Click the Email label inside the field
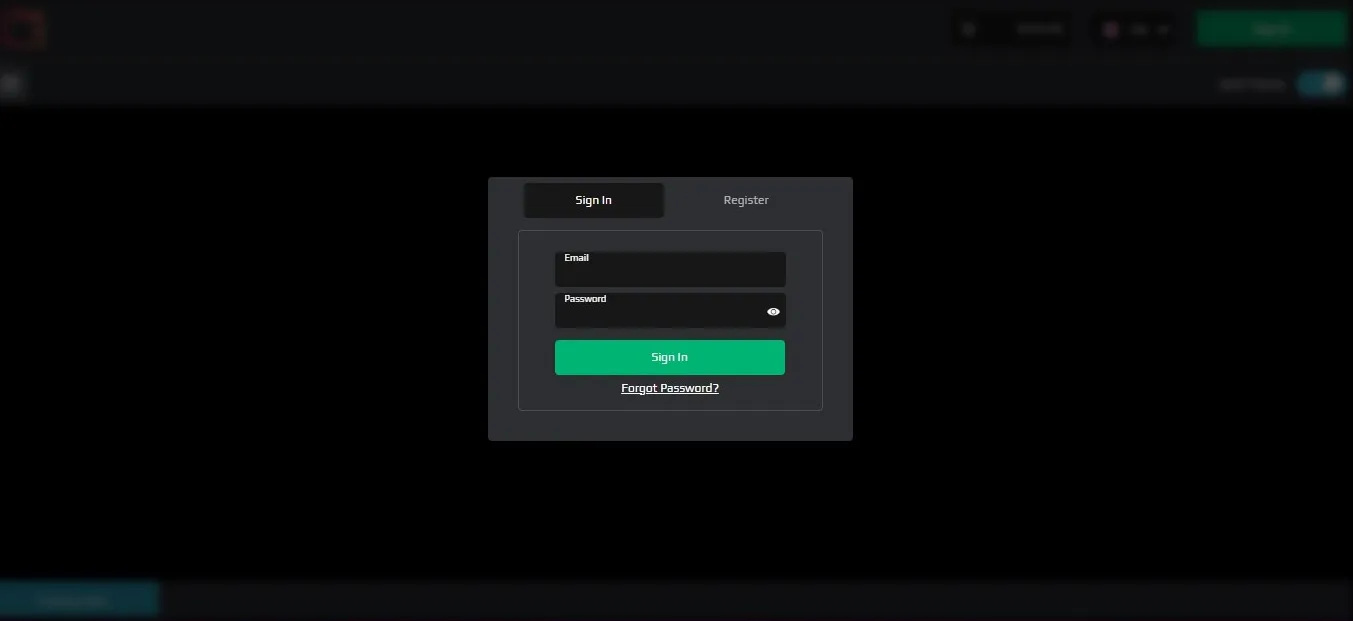This screenshot has width=1353, height=621. click(576, 258)
